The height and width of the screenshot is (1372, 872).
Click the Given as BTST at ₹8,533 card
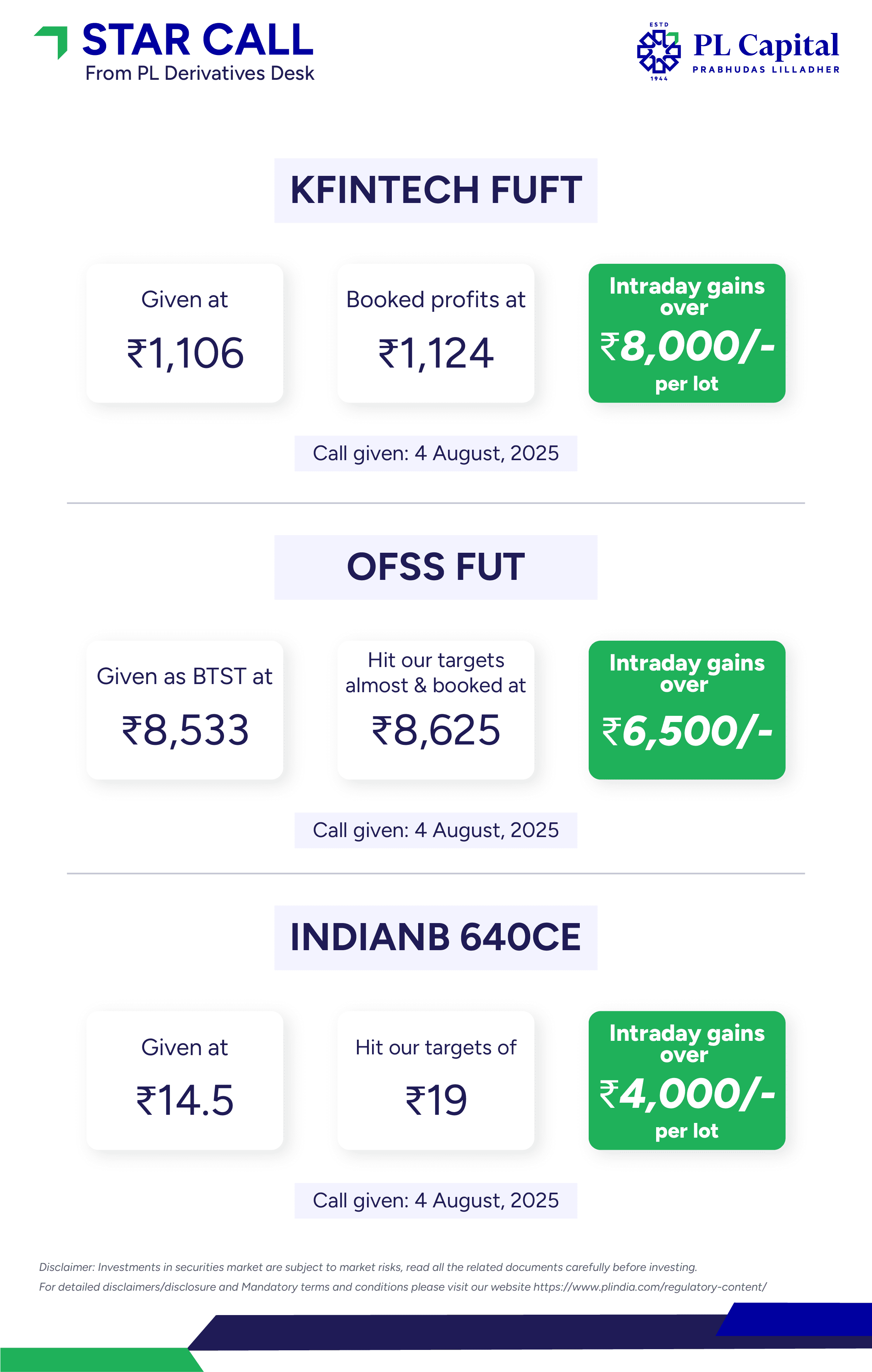tap(184, 710)
